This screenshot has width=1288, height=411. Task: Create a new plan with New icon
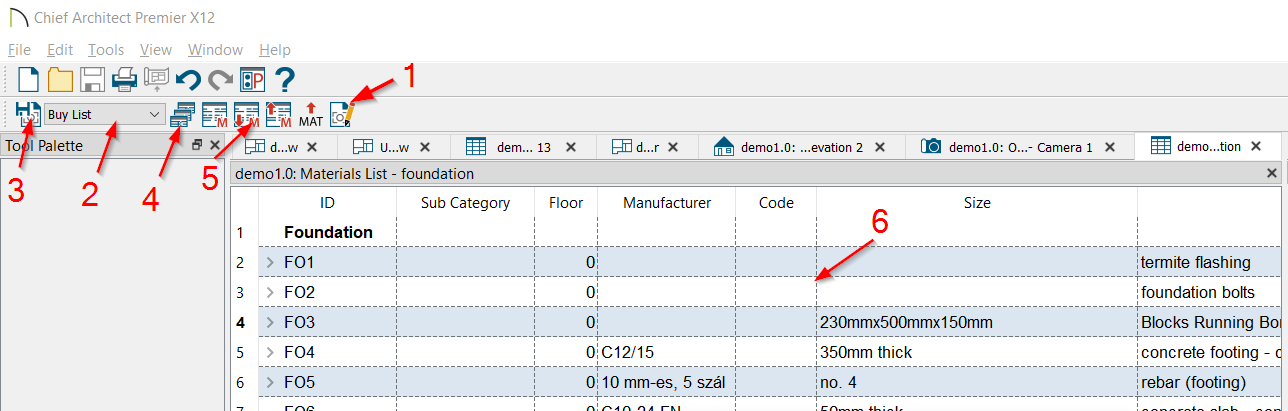coord(28,79)
